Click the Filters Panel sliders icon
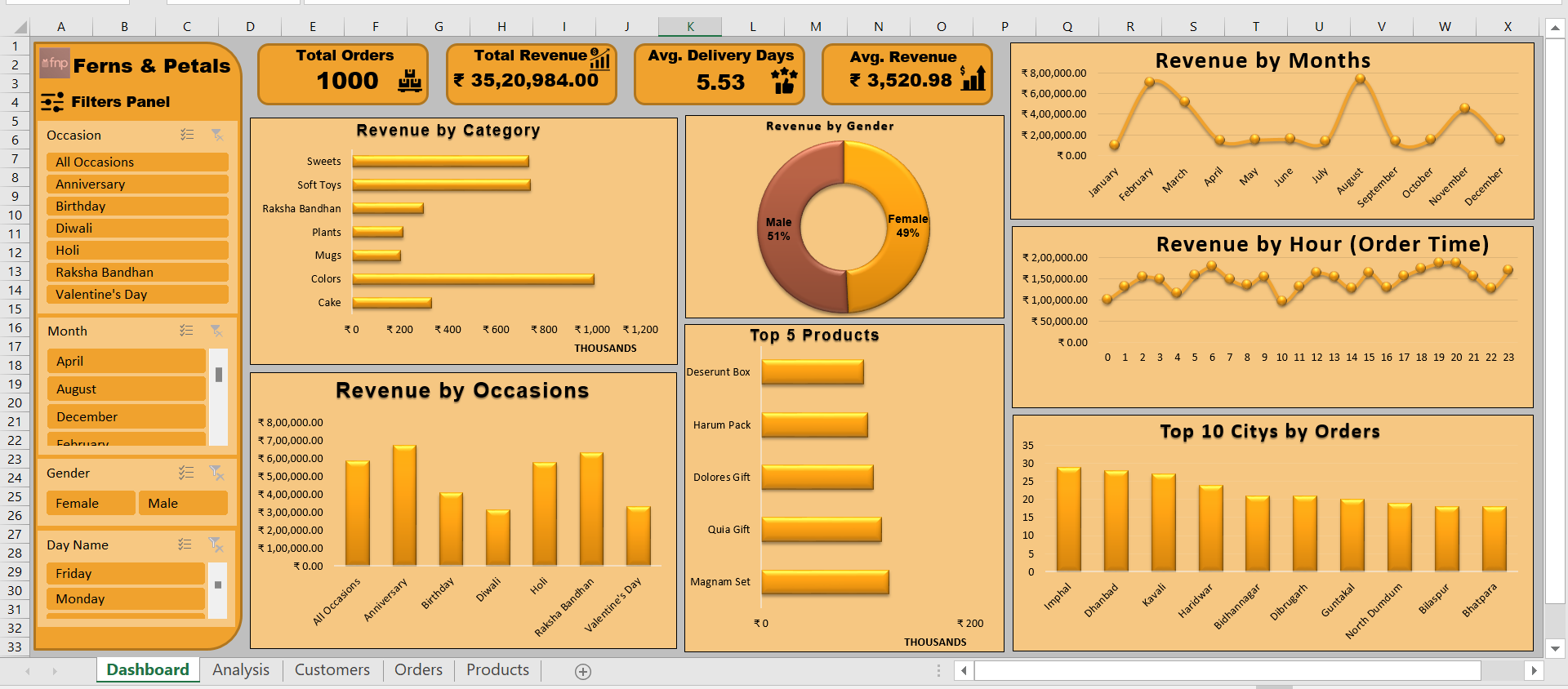Viewport: 1568px width, 689px height. tap(52, 101)
